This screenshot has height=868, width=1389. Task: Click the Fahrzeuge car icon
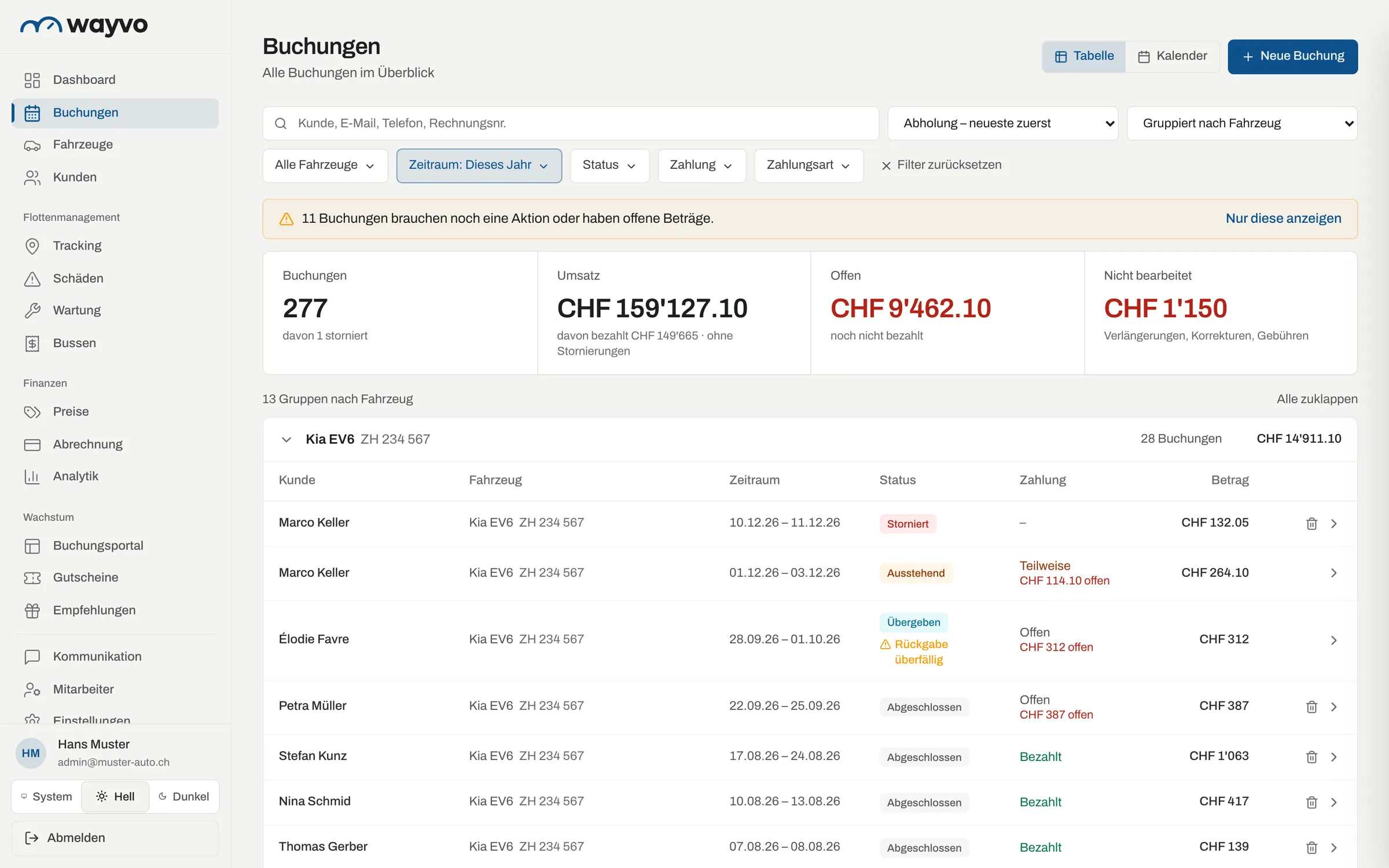click(32, 145)
